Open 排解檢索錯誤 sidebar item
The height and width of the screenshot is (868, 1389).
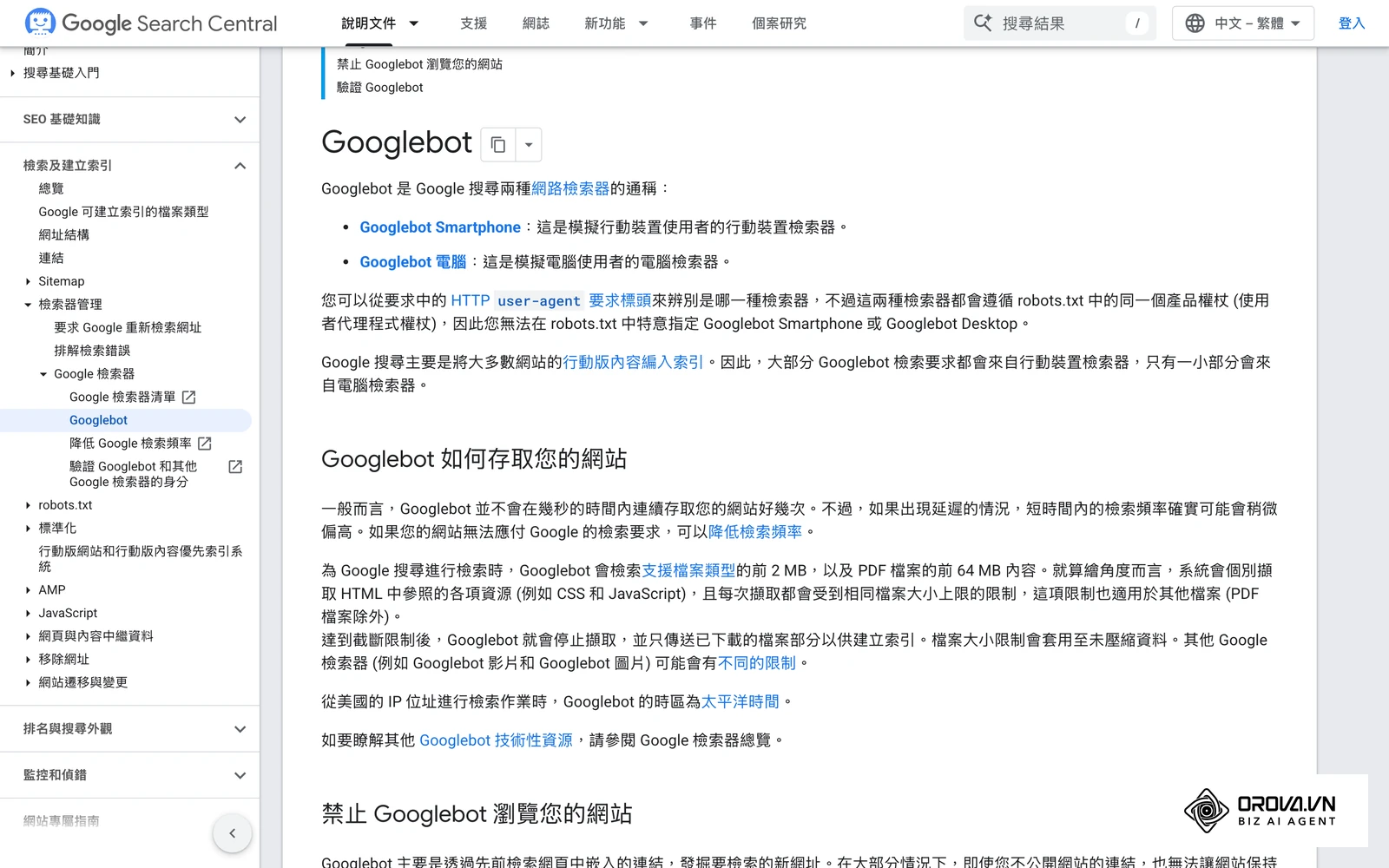[92, 351]
